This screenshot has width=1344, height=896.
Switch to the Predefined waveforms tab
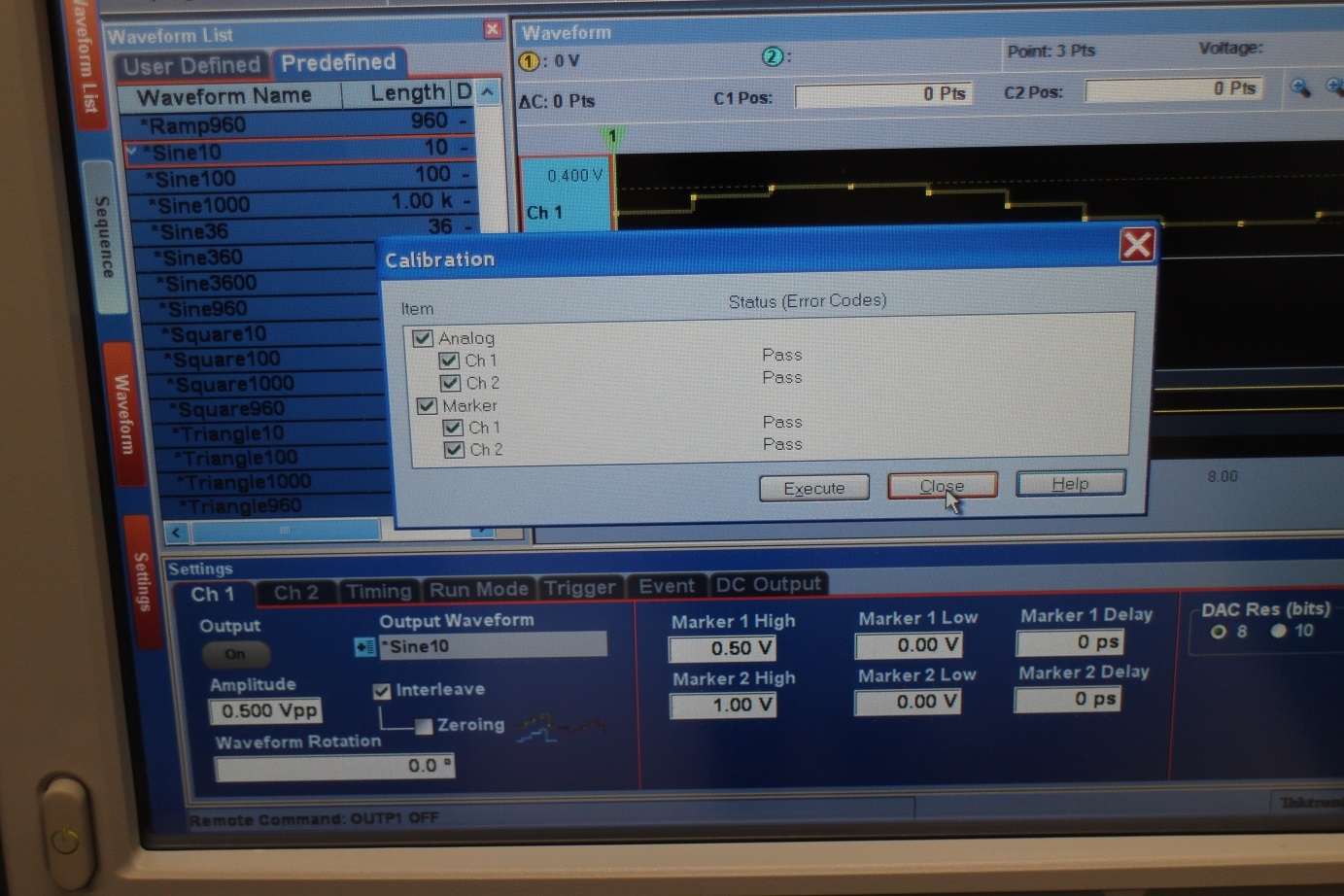pyautogui.click(x=338, y=62)
